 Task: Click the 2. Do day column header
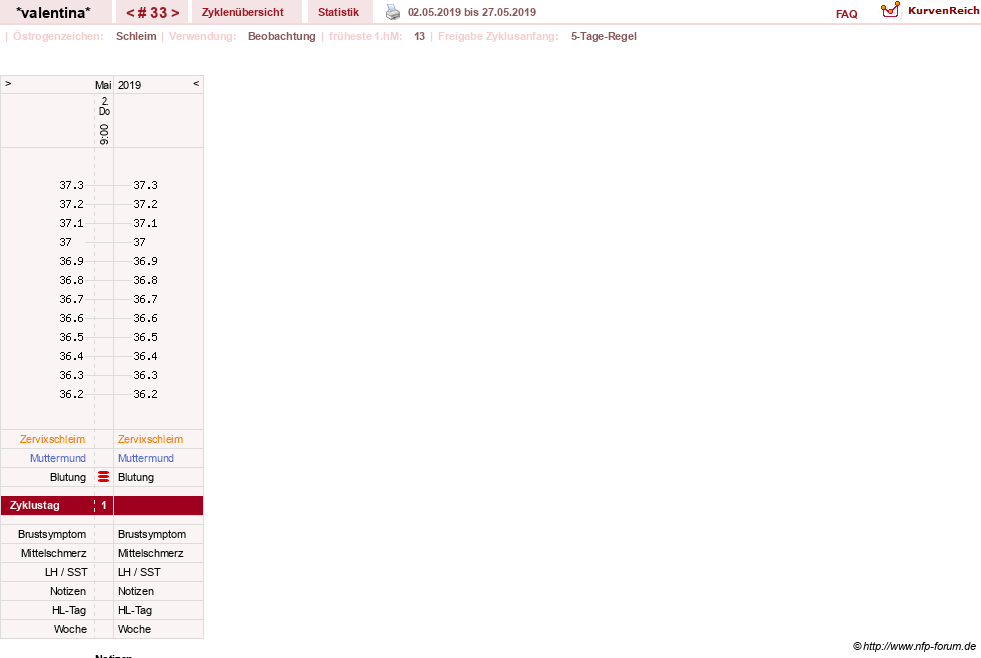pos(104,106)
